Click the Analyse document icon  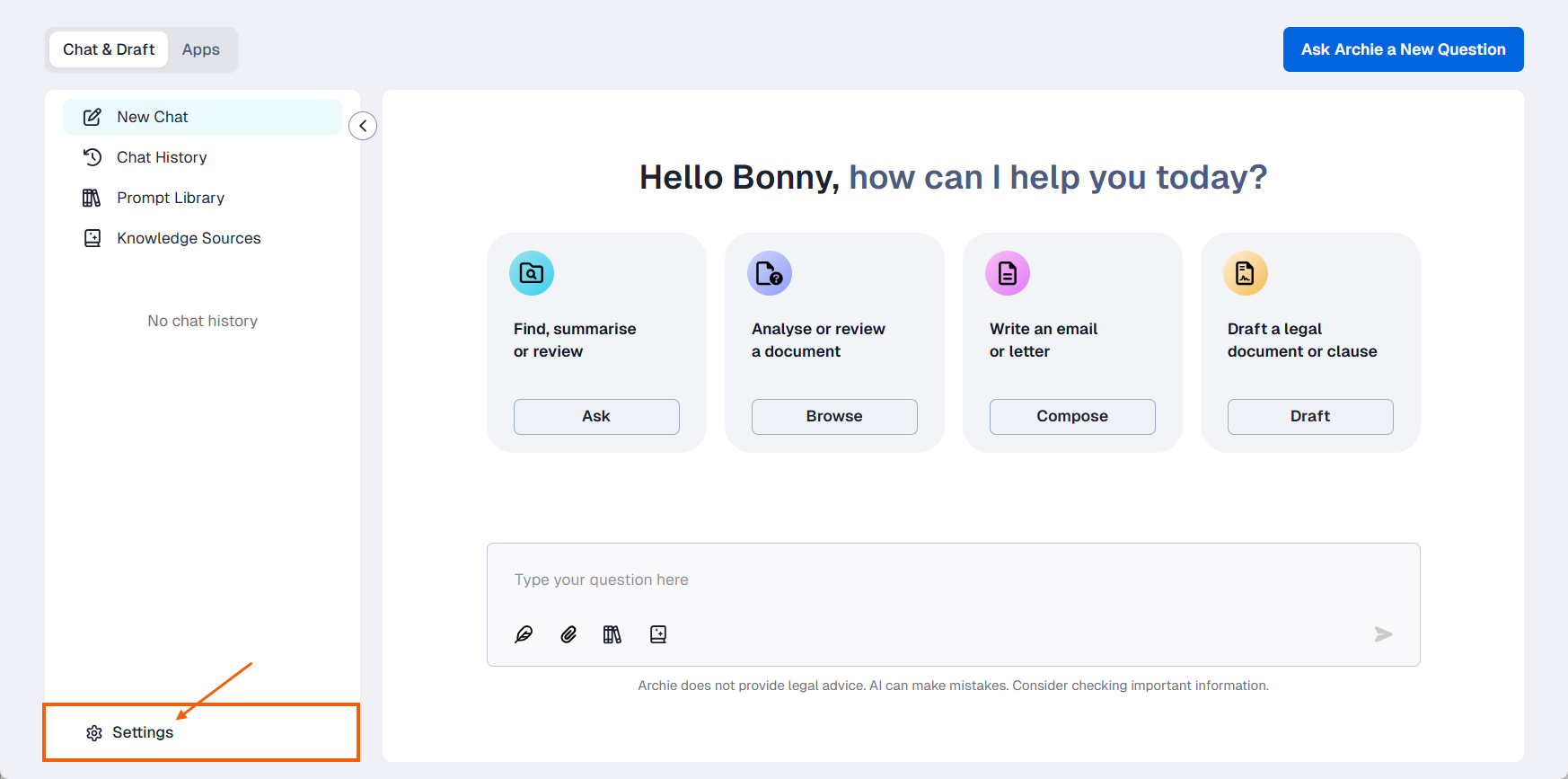[x=770, y=273]
